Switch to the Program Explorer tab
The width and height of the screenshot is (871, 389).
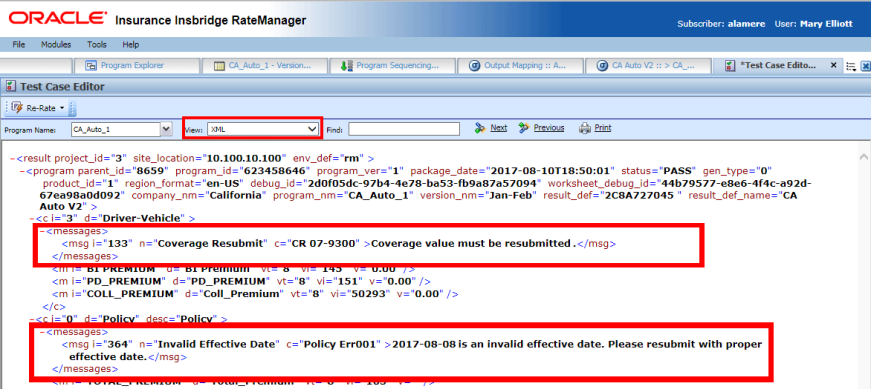[137, 66]
